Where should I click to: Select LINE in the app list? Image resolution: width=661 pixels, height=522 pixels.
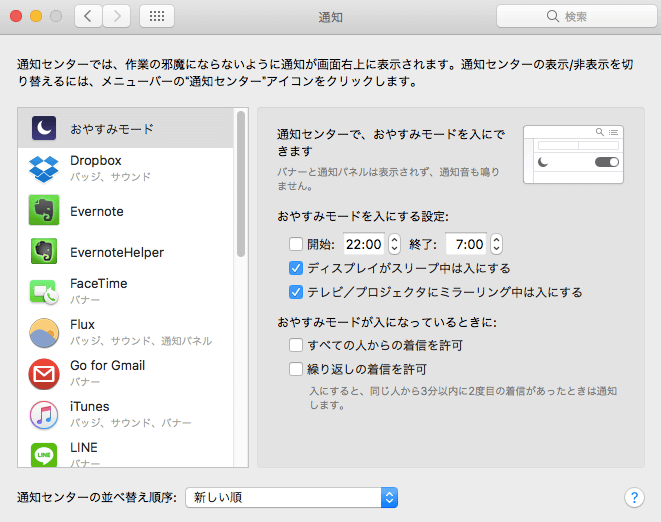coord(126,451)
